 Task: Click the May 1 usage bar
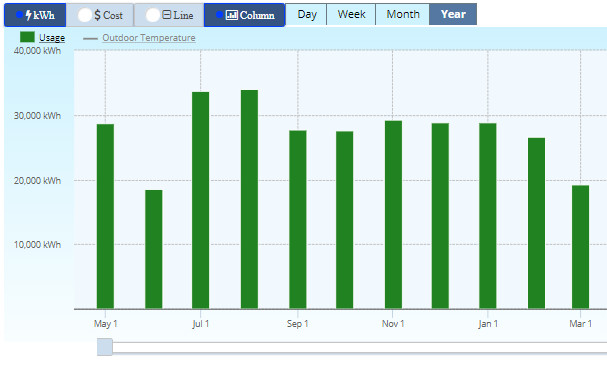(x=105, y=216)
